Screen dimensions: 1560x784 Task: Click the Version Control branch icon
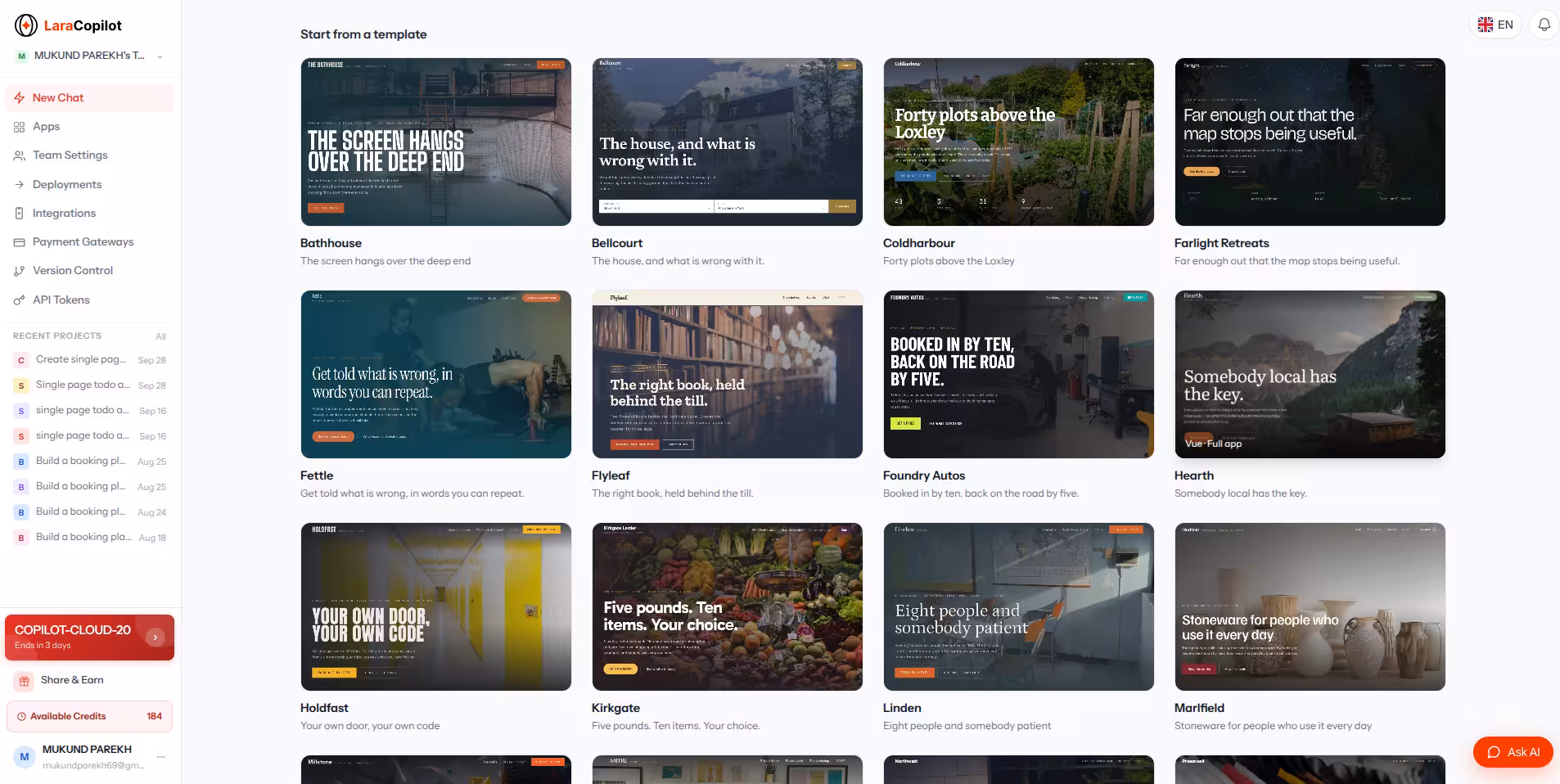[19, 271]
